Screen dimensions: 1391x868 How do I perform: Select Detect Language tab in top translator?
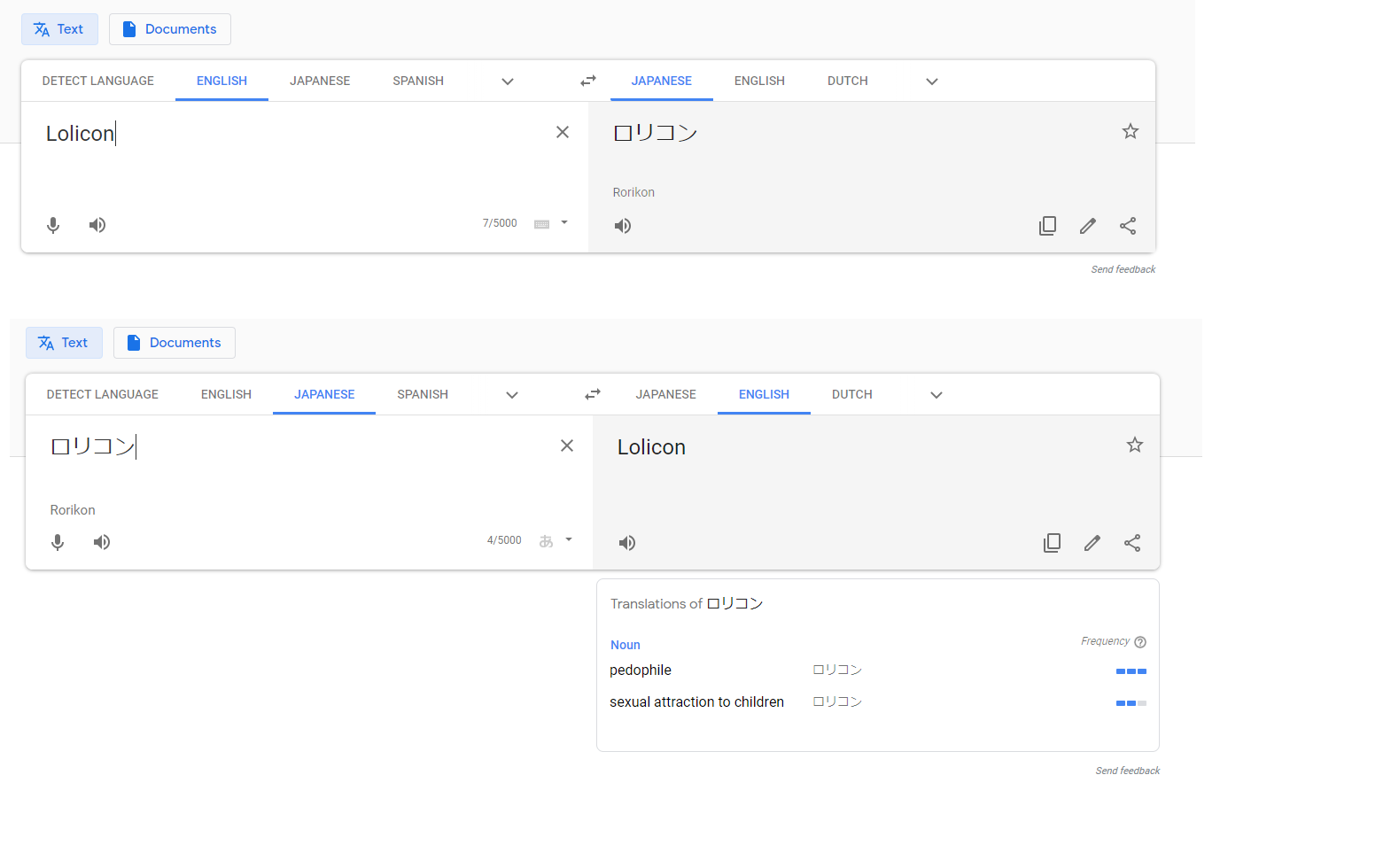coord(98,81)
